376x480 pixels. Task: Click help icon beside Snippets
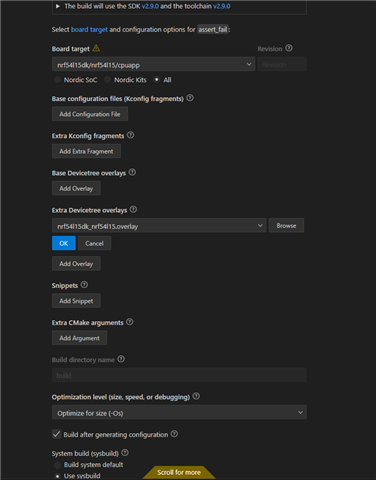tap(84, 285)
